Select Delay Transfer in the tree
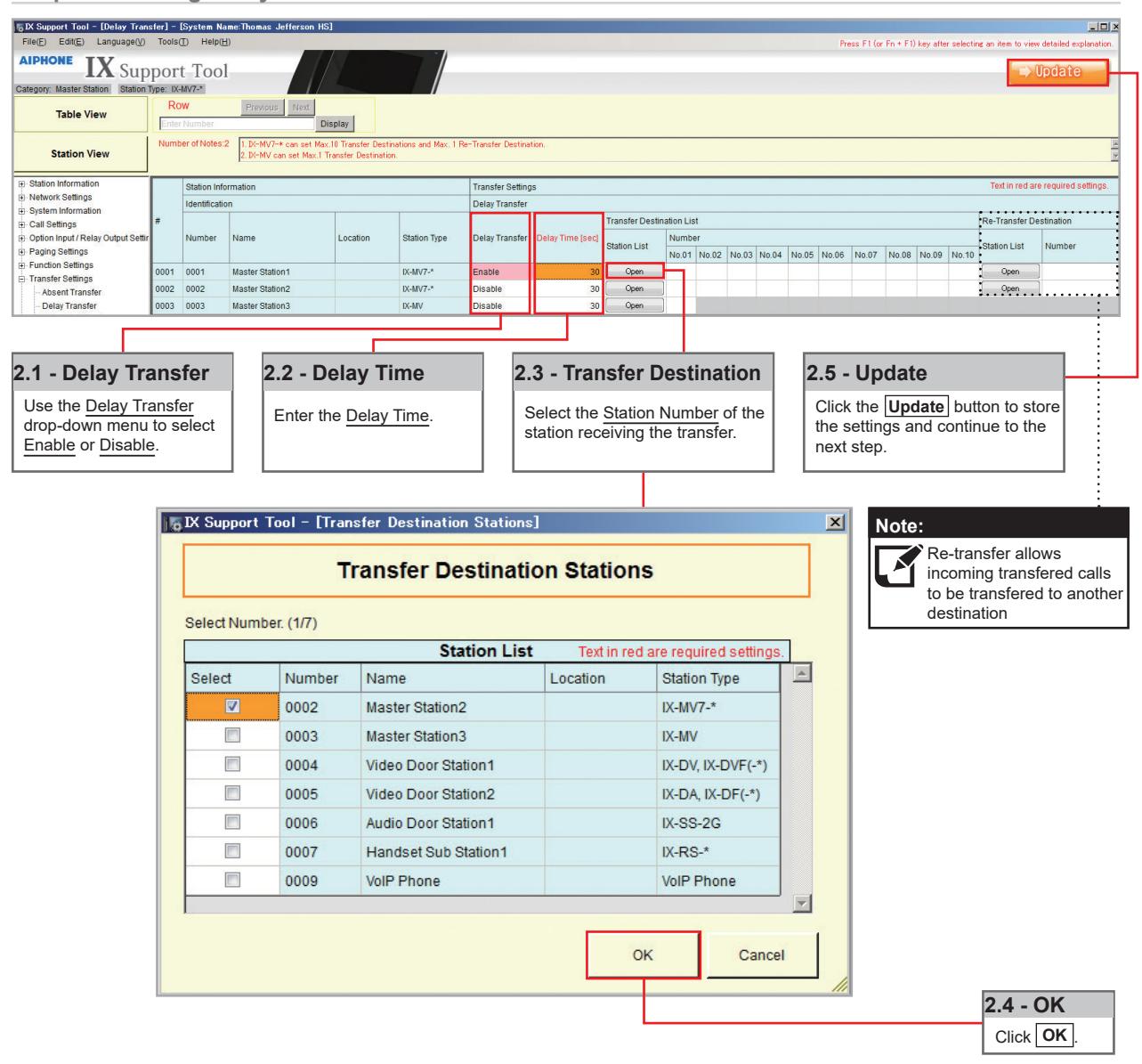 click(x=69, y=306)
